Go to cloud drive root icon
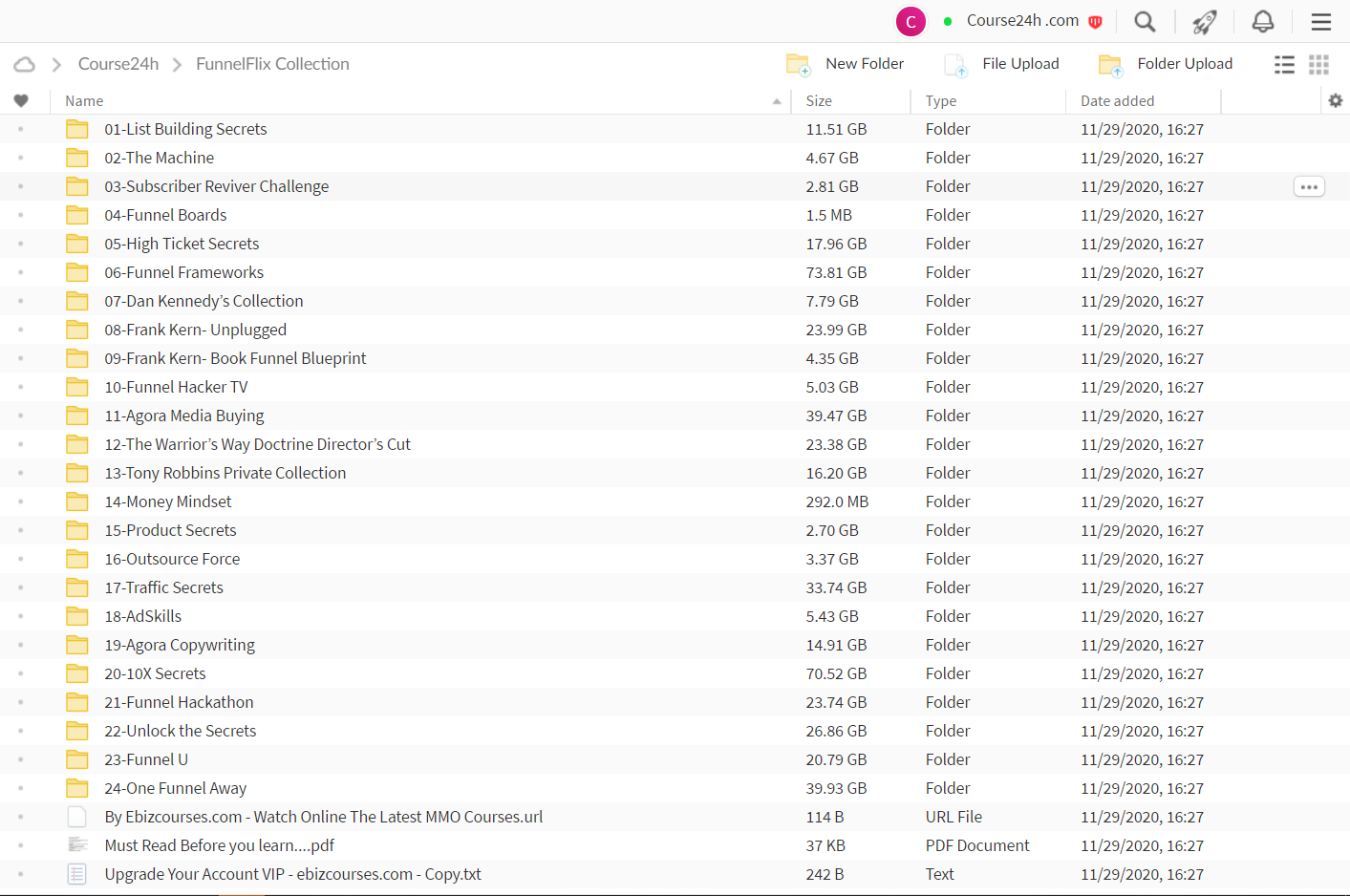 click(x=25, y=64)
